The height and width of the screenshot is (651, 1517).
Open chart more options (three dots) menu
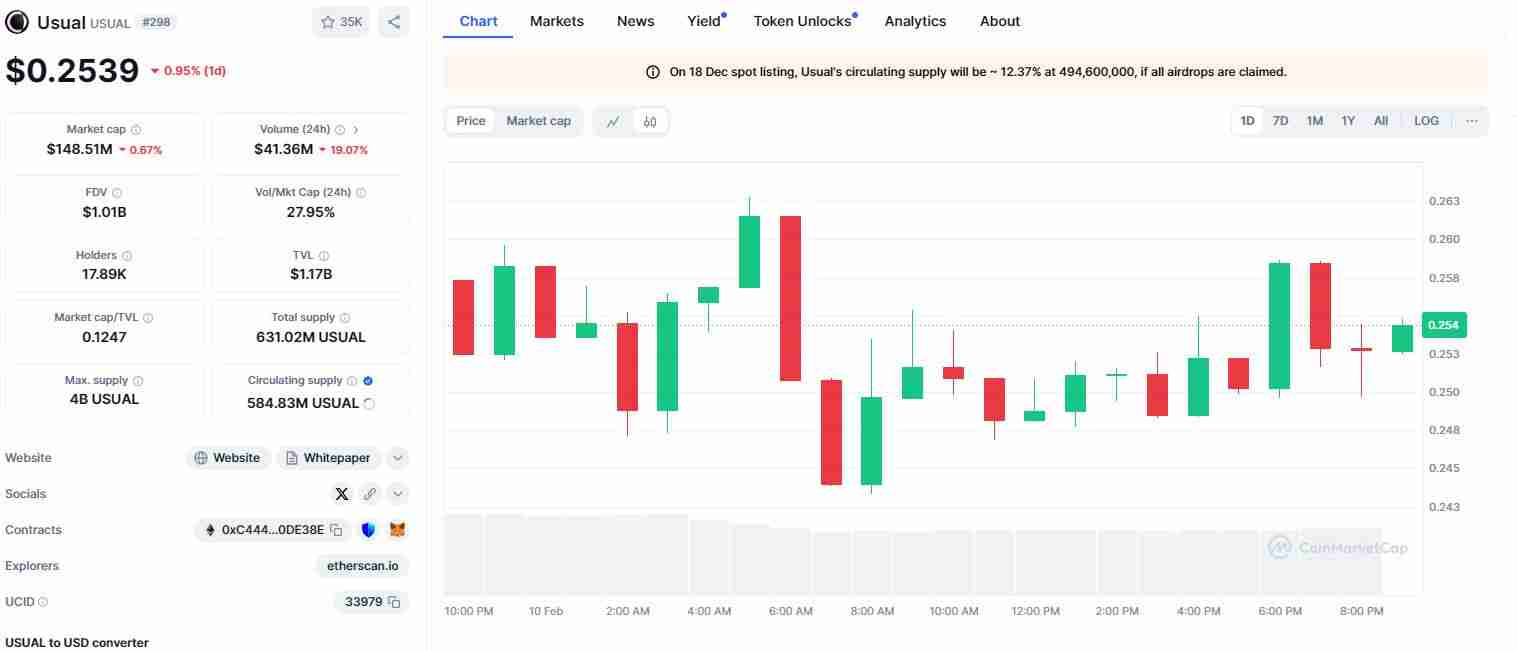(1471, 121)
